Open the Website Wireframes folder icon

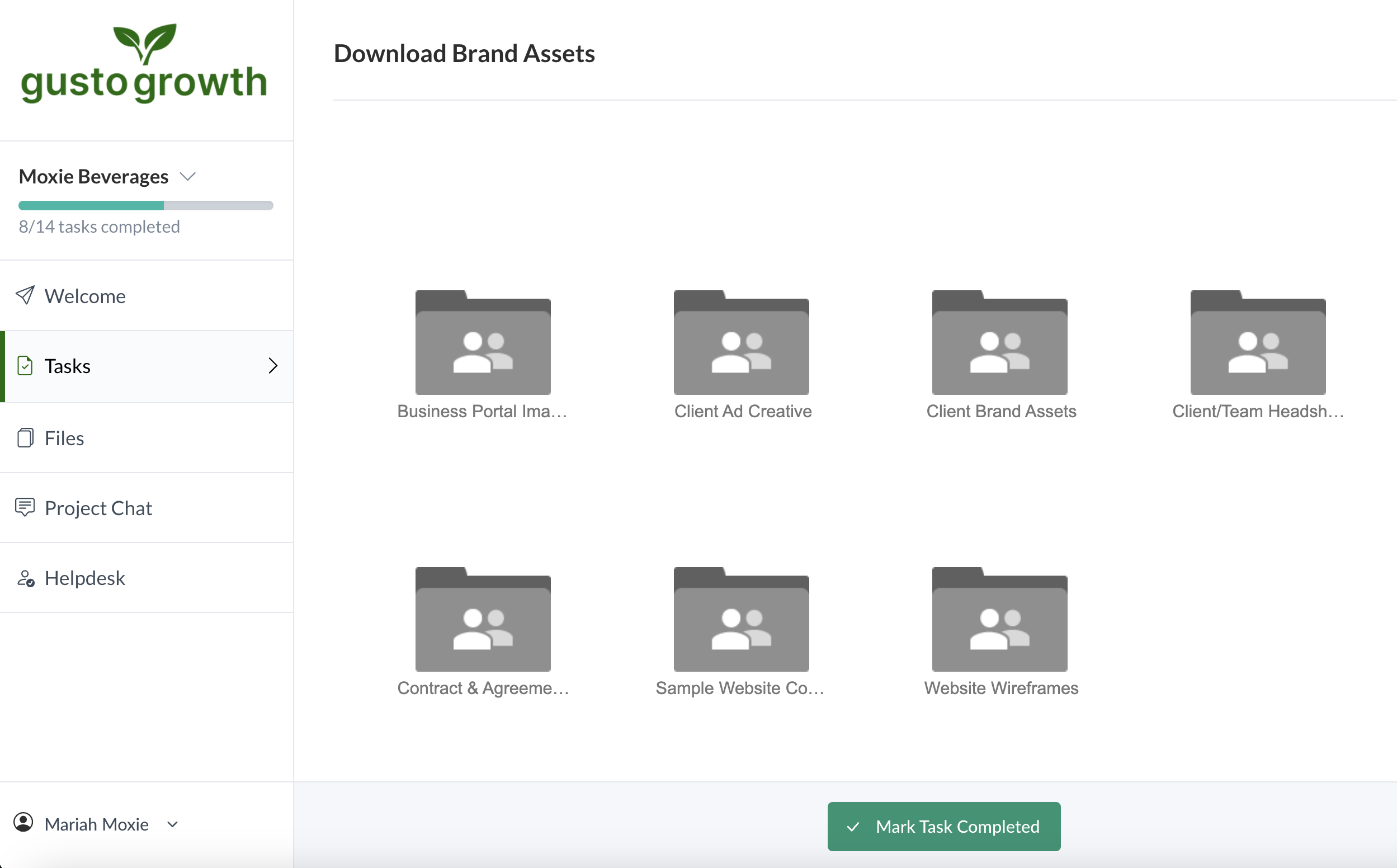(x=999, y=620)
